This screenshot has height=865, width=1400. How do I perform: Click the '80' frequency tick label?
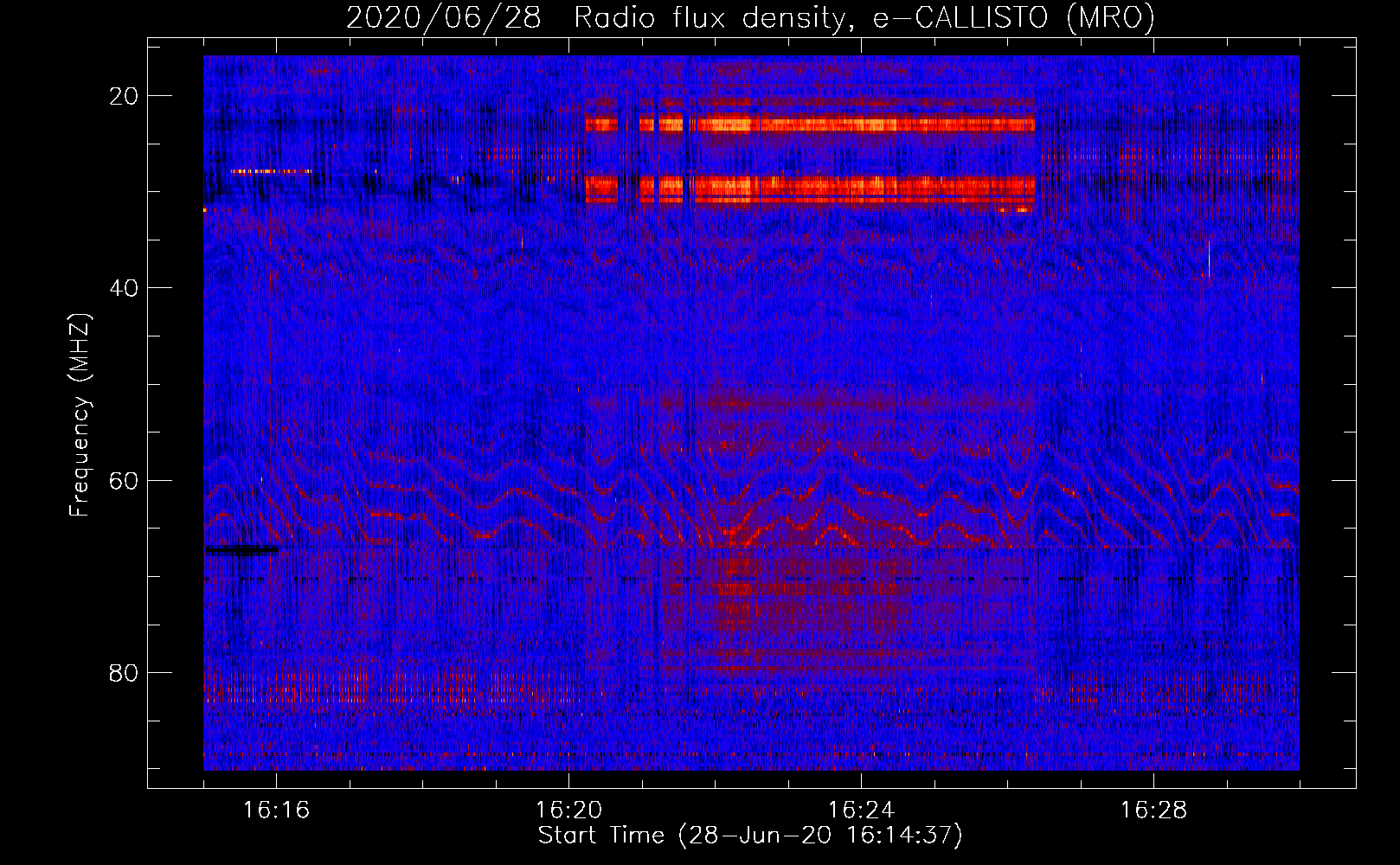[125, 672]
